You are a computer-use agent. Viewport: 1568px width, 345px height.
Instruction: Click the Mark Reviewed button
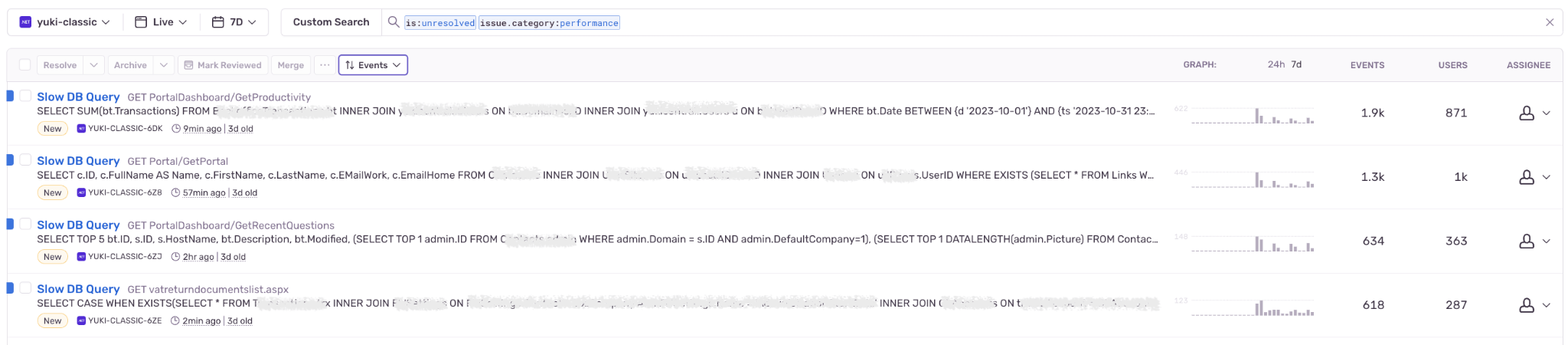tap(223, 65)
